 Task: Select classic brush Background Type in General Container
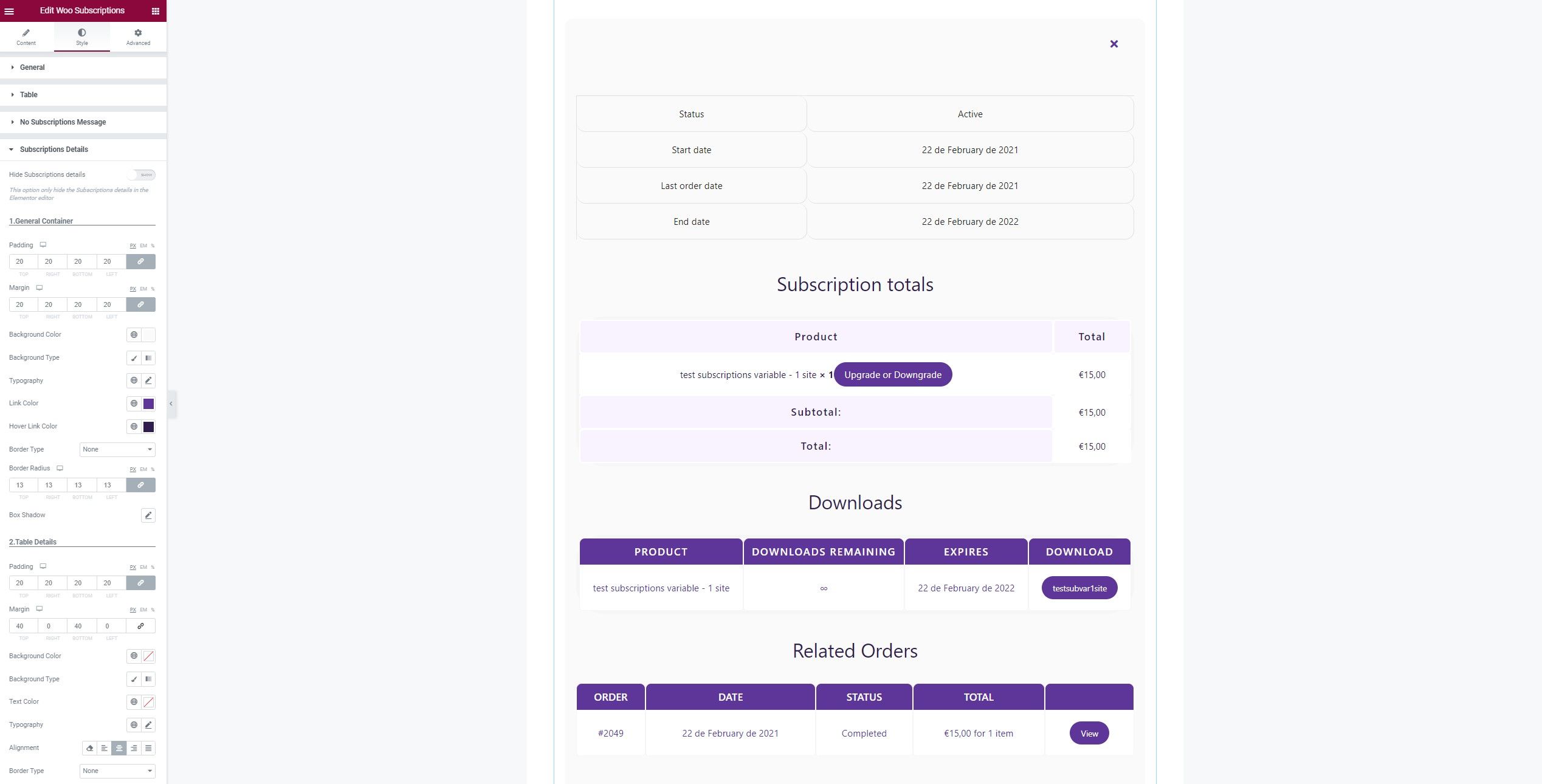134,358
